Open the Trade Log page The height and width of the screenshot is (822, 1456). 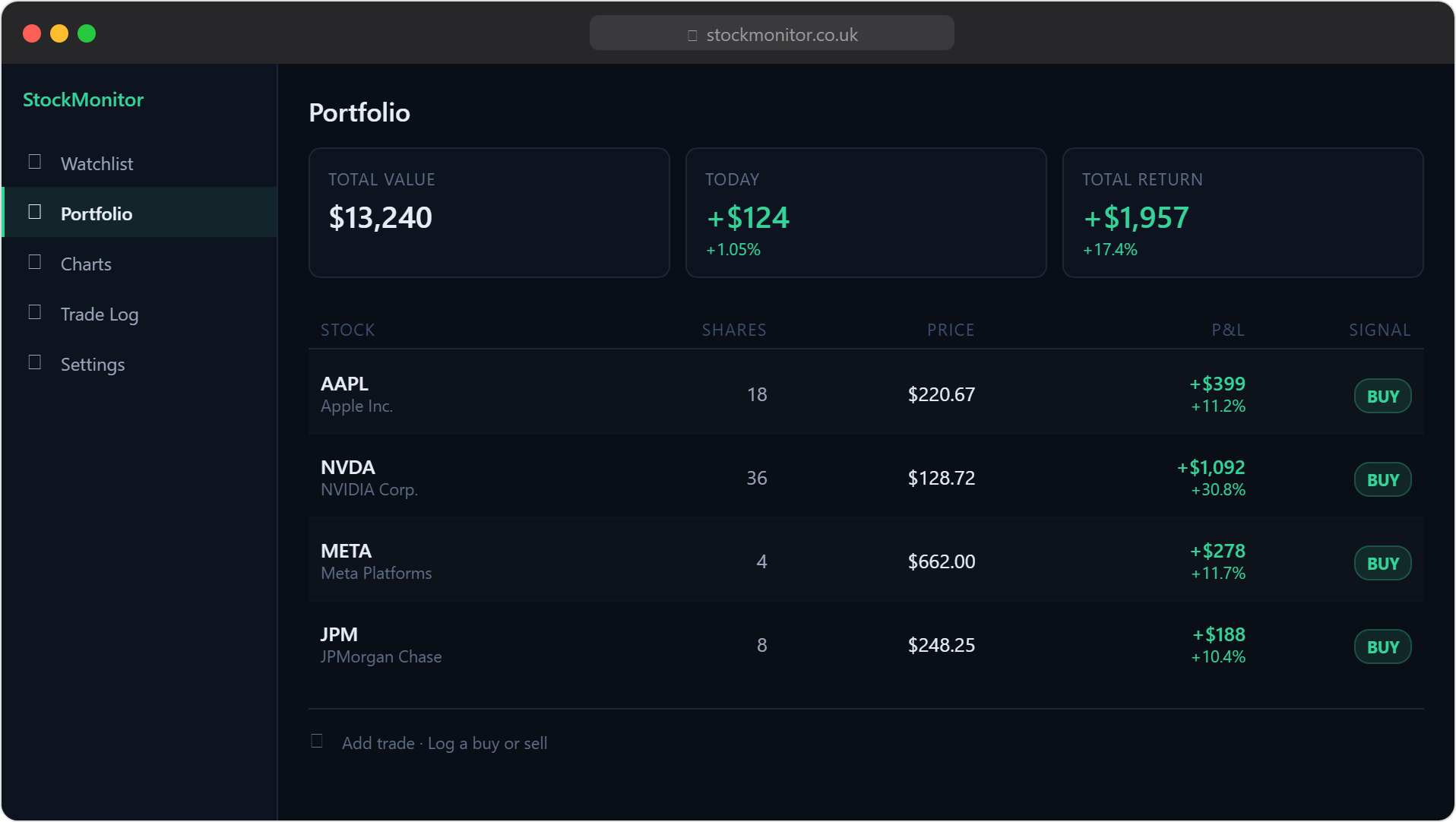pyautogui.click(x=140, y=313)
